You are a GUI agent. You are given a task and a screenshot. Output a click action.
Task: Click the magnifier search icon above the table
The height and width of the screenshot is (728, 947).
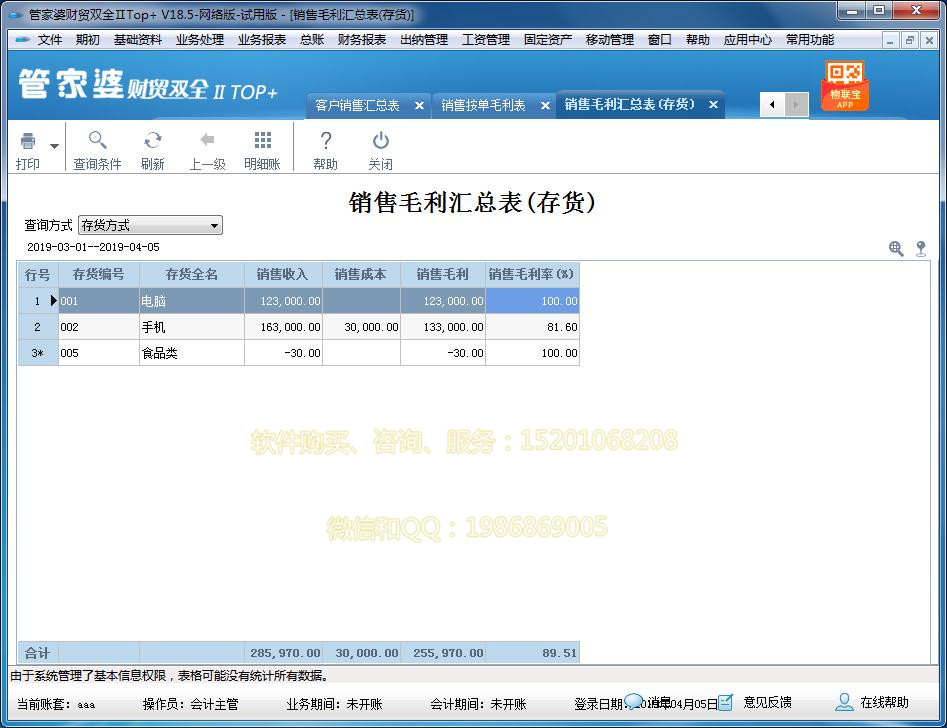coord(896,248)
